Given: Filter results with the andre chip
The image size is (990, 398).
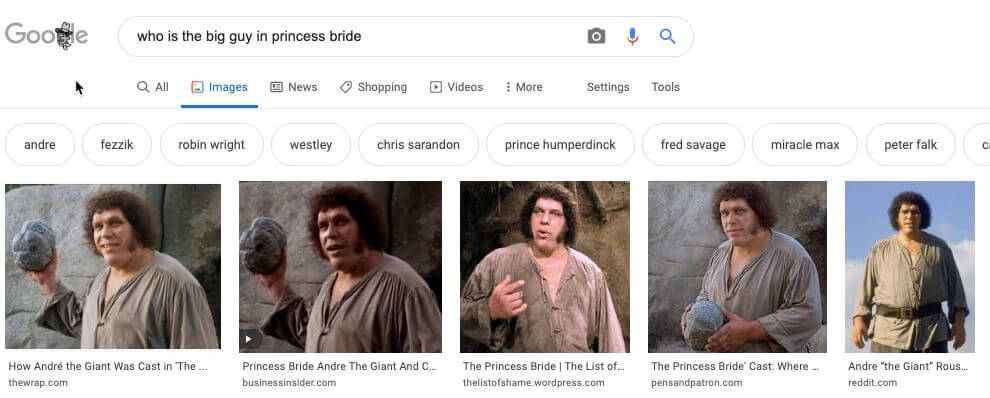Looking at the screenshot, I should pos(40,145).
